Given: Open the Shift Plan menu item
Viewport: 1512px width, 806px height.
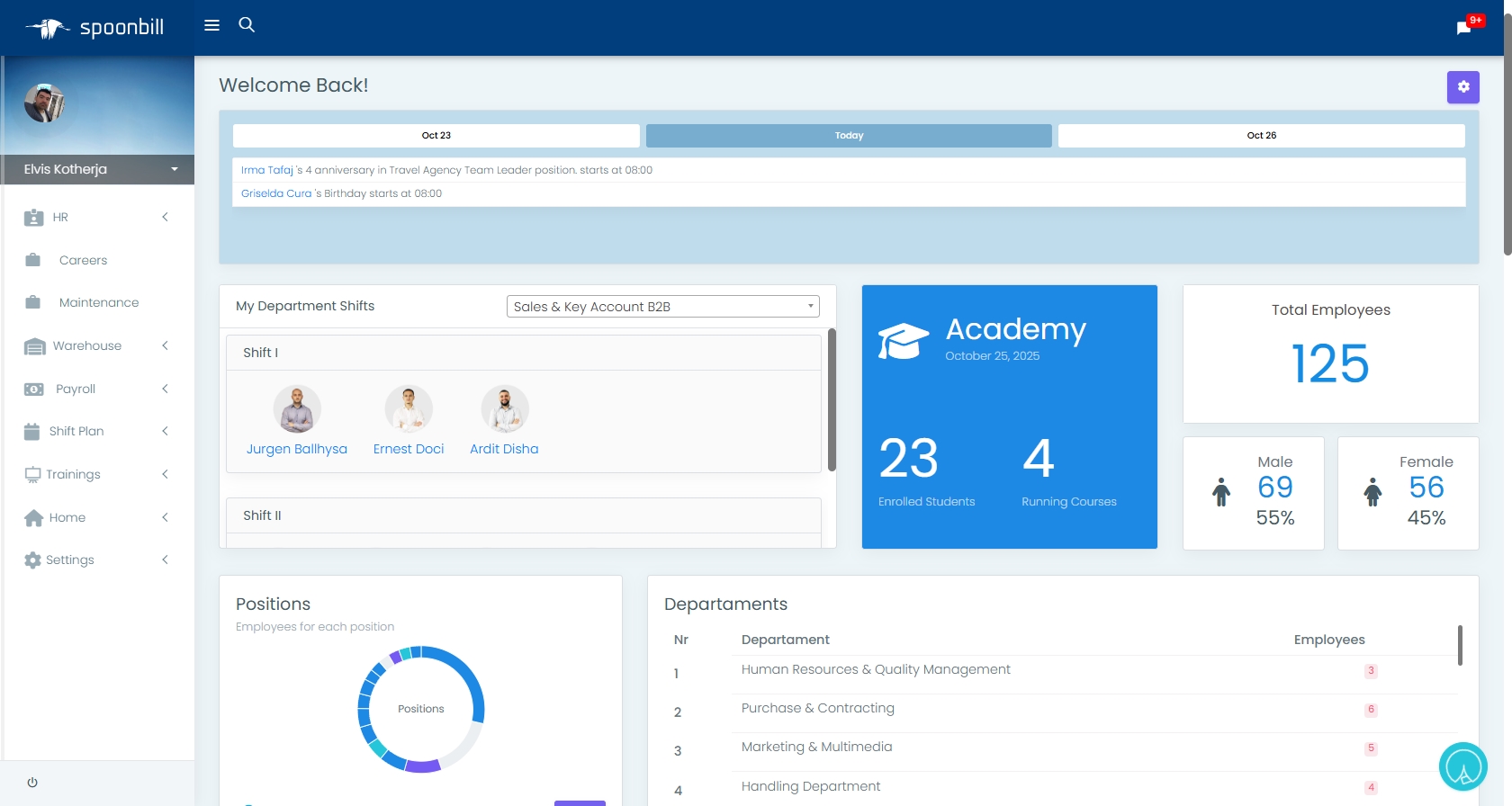Looking at the screenshot, I should tap(76, 431).
